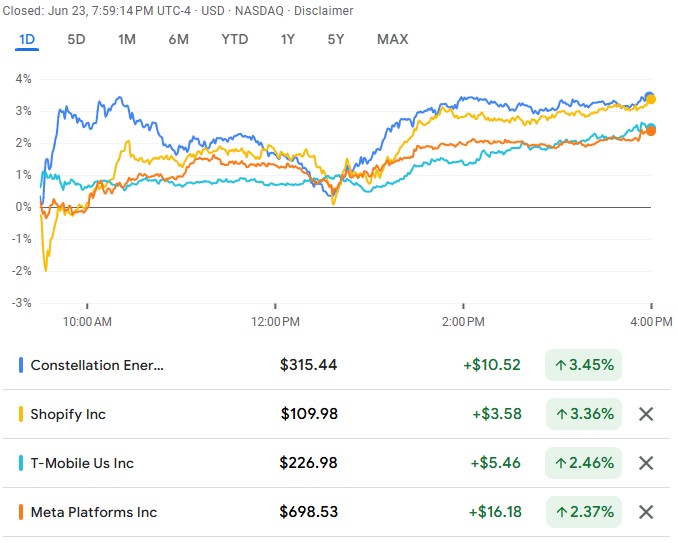Image resolution: width=678 pixels, height=543 pixels.
Task: Click Constellation Energy blue color marker
Action: coord(21,365)
